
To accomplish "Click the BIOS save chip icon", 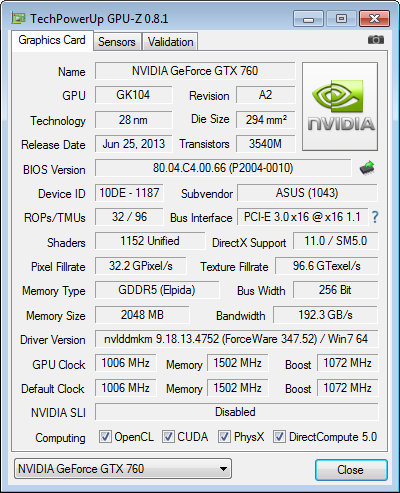I will click(x=367, y=168).
